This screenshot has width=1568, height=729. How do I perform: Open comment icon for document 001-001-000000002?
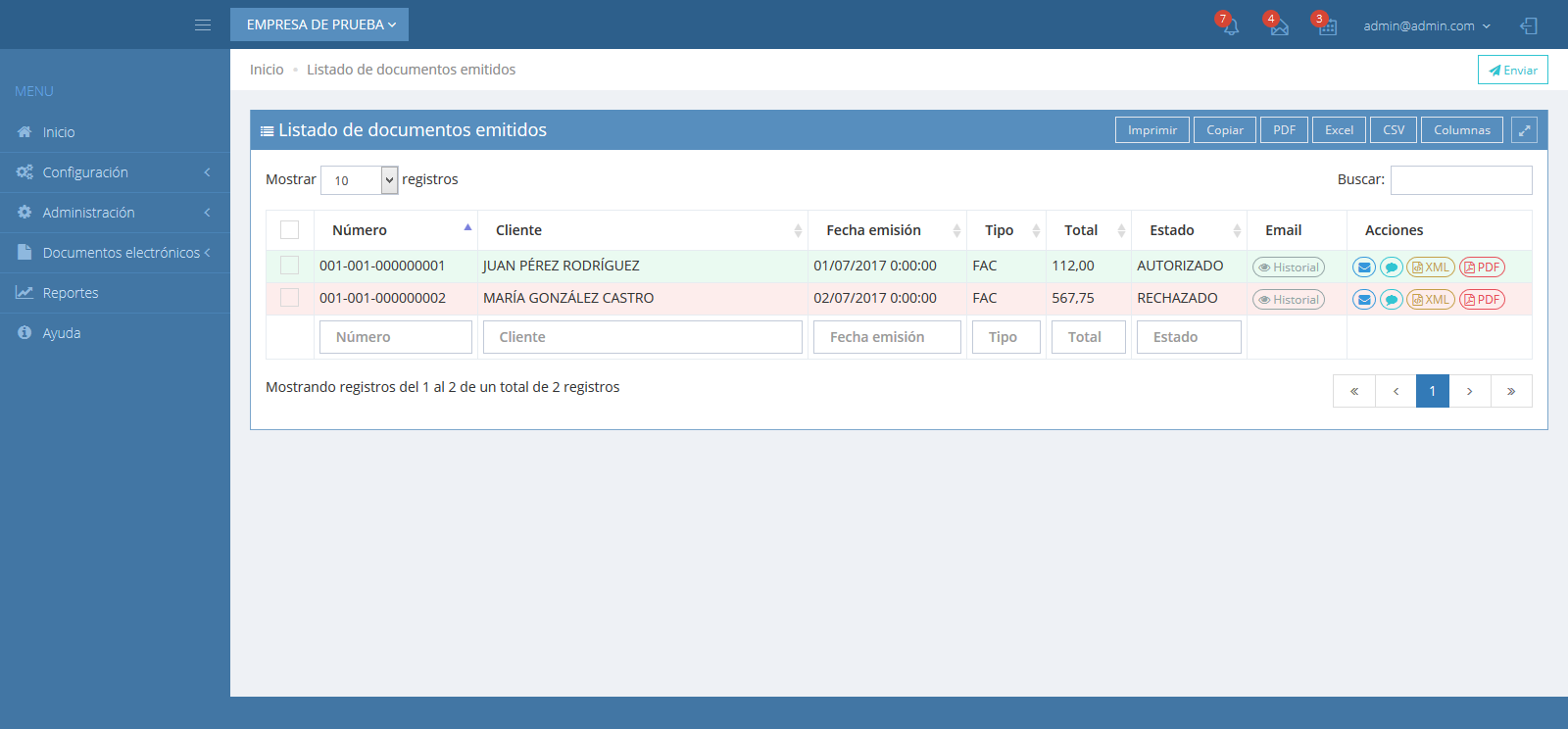click(1392, 300)
